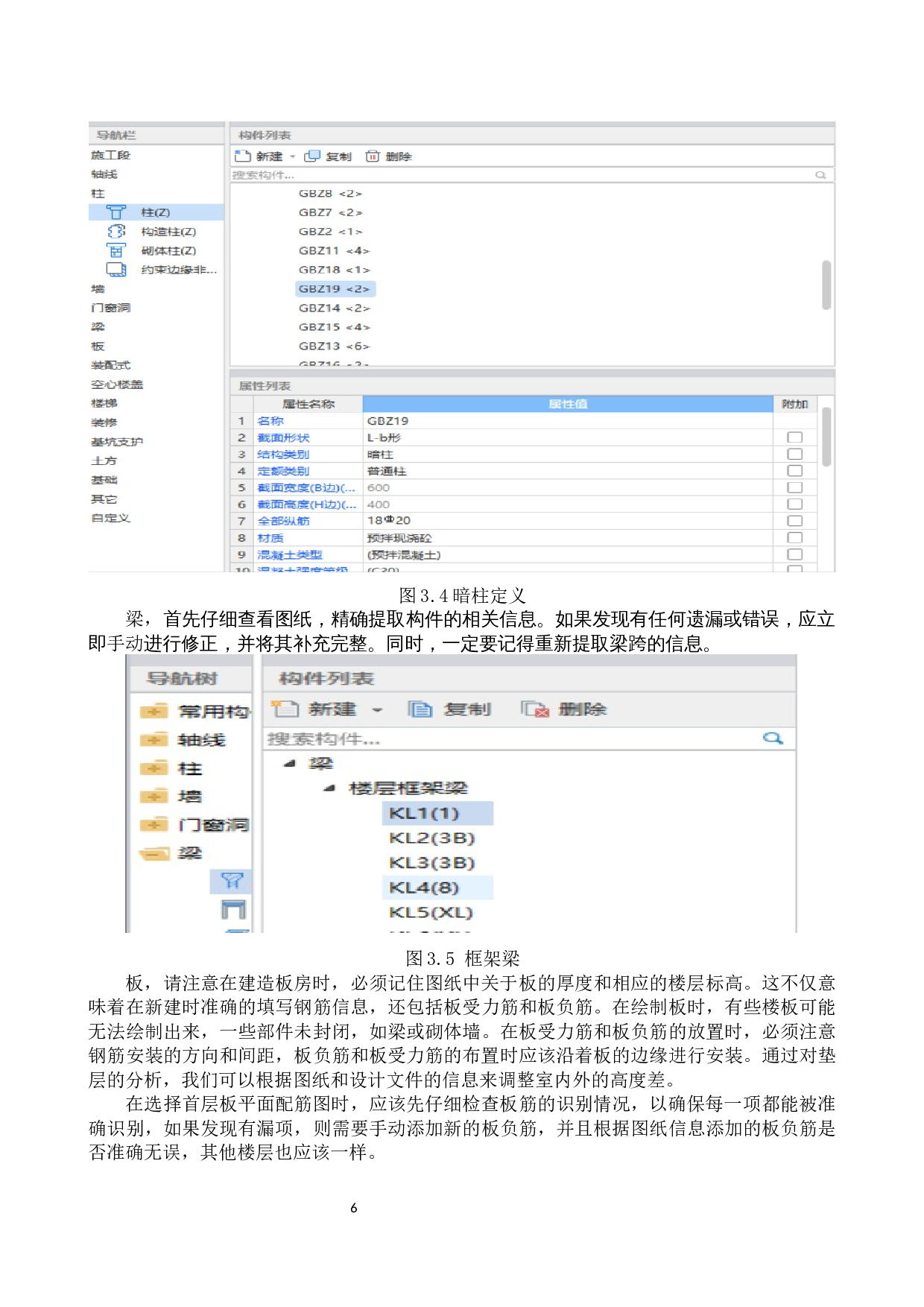Viewport: 924px width, 1307px height.
Task: Select the 柱(Z) column icon in navigation bar
Action: [x=116, y=212]
